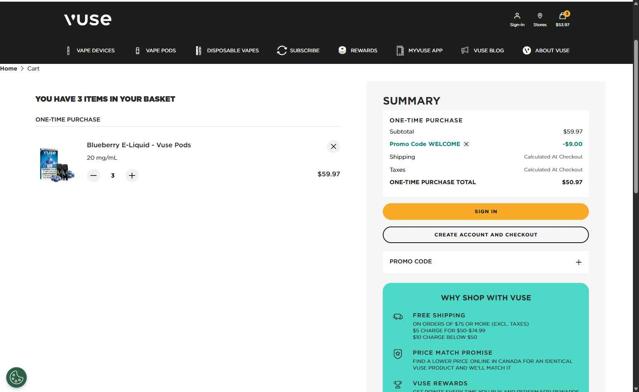Click Blueberry E-Liquid - Vuse Pods title
The width and height of the screenshot is (639, 392).
tap(139, 145)
